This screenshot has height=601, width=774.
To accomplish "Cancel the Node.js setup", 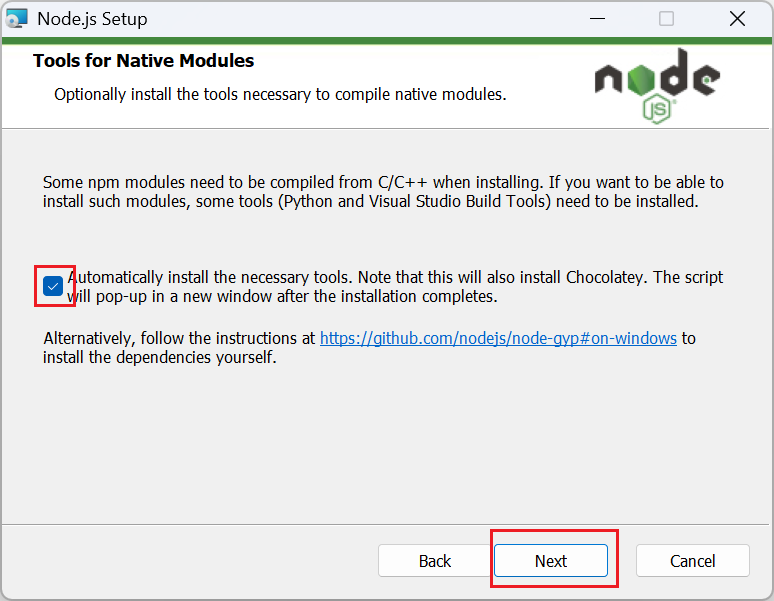I will coord(693,561).
